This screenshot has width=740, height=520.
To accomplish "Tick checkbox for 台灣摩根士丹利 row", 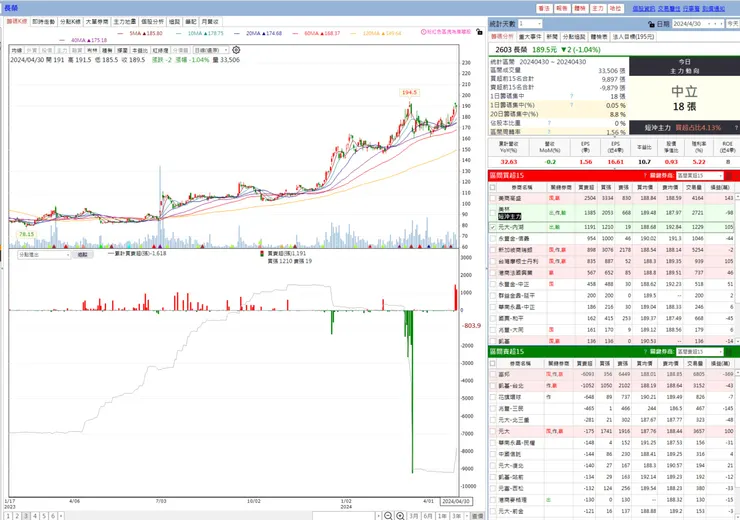I will [493, 261].
